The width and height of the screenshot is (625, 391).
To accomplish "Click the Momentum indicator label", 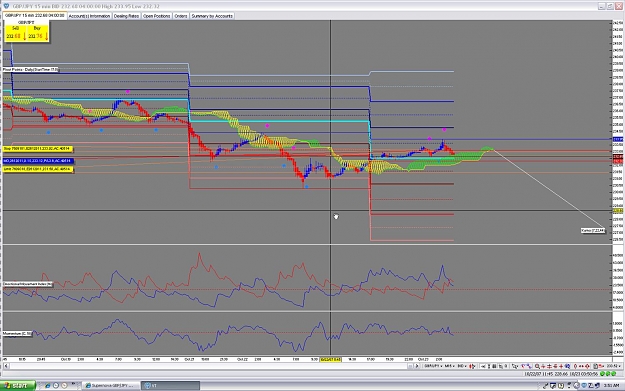I will point(17,333).
